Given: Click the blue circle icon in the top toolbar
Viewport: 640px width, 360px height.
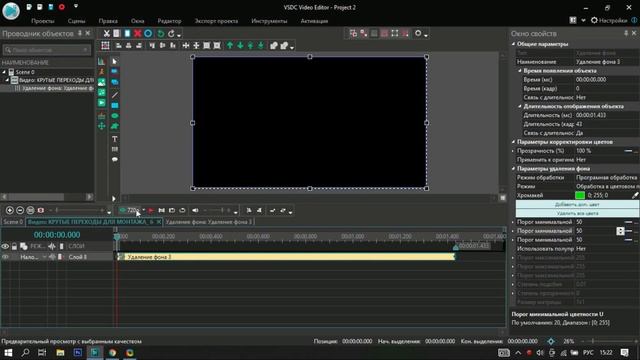Looking at the screenshot, I should [148, 33].
